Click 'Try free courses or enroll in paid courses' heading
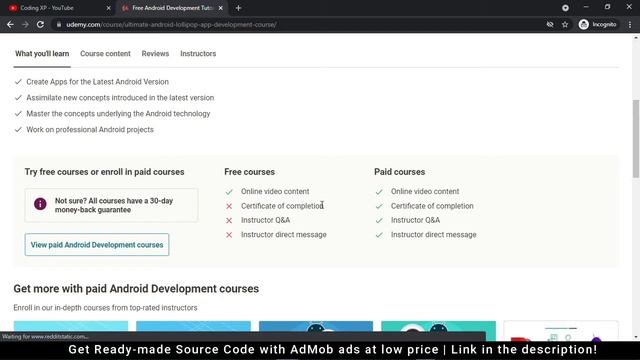This screenshot has height=360, width=640. pyautogui.click(x=104, y=172)
